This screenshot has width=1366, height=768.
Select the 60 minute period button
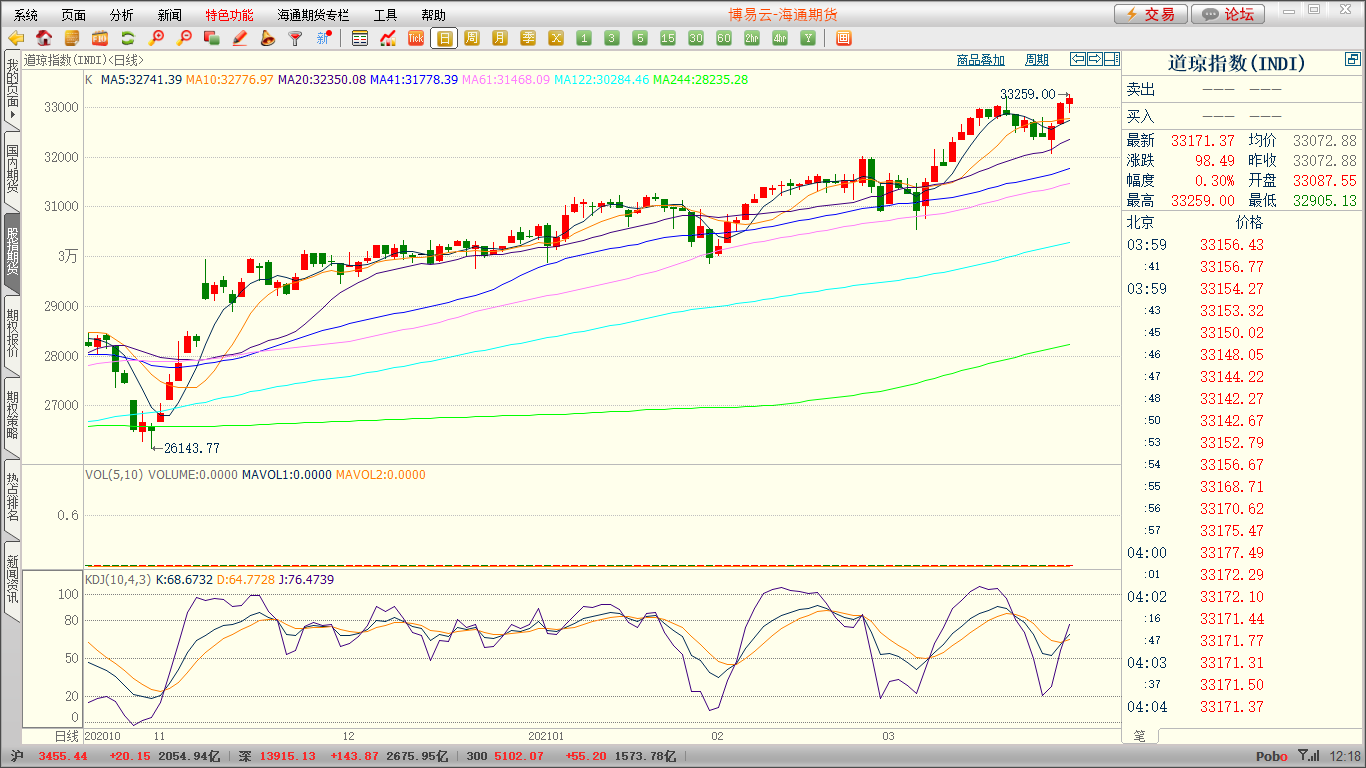click(724, 39)
